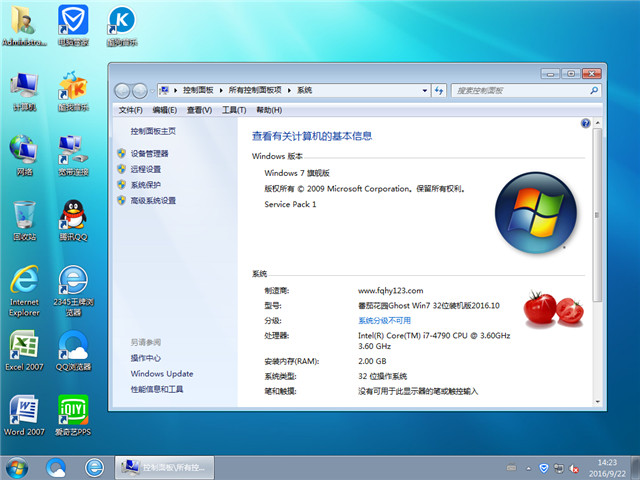Viewport: 640px width, 480px height.
Task: Open the 酷我音乐 desktop shortcut
Action: tap(73, 91)
